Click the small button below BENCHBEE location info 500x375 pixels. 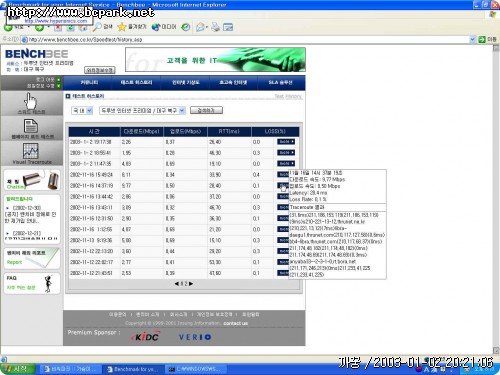(100, 70)
